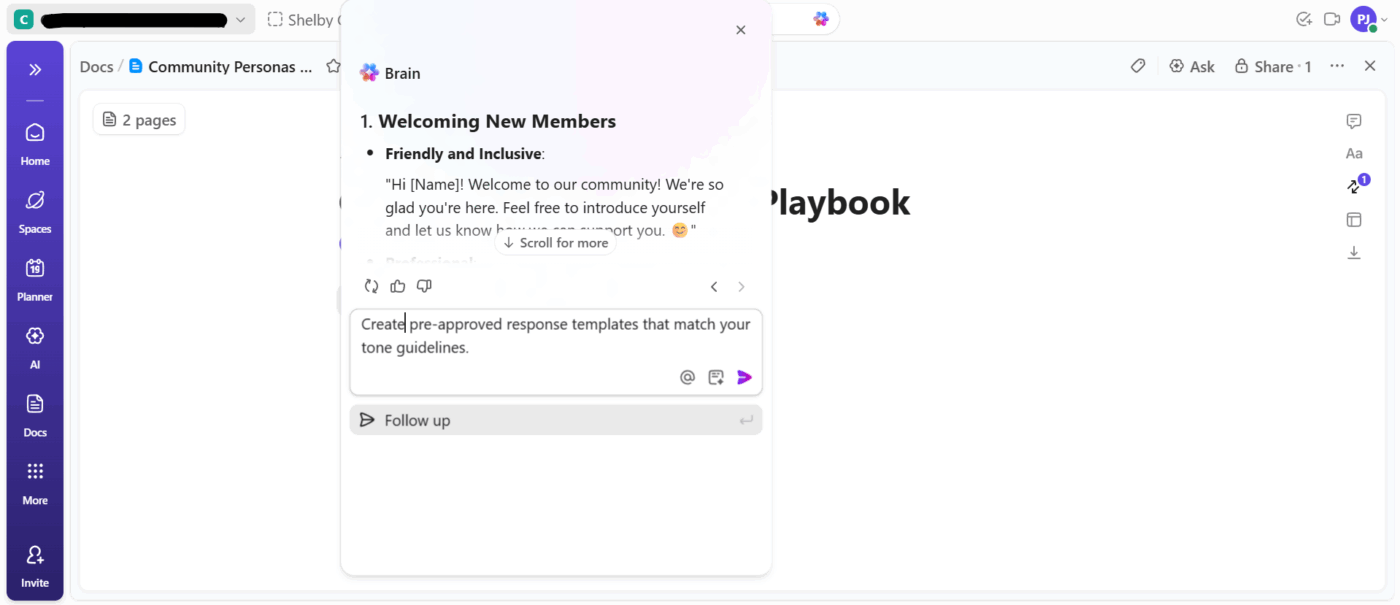
Task: Open the 2 pages panel
Action: click(138, 119)
